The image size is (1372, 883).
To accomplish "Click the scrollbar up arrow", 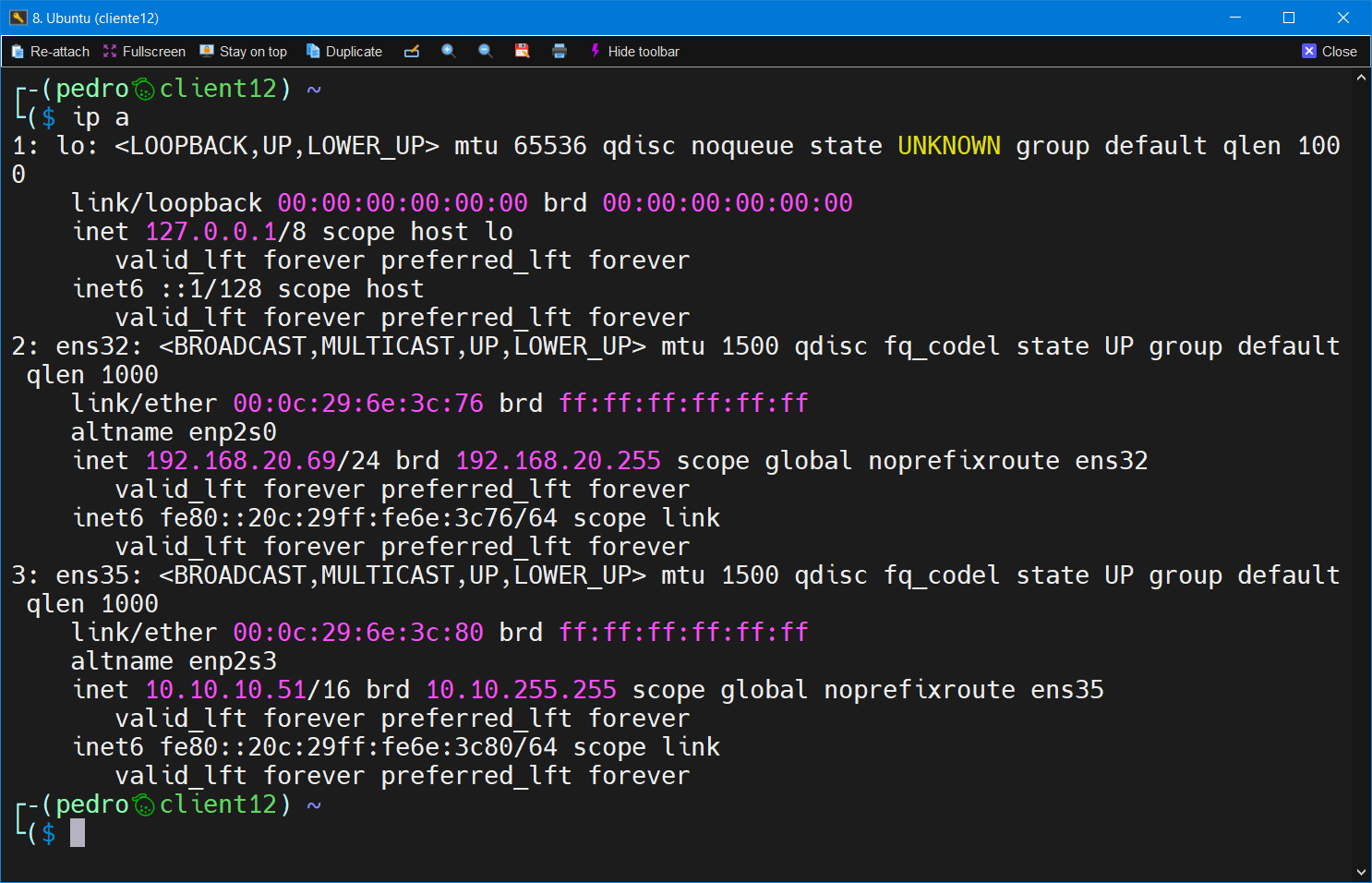I will tap(1361, 79).
